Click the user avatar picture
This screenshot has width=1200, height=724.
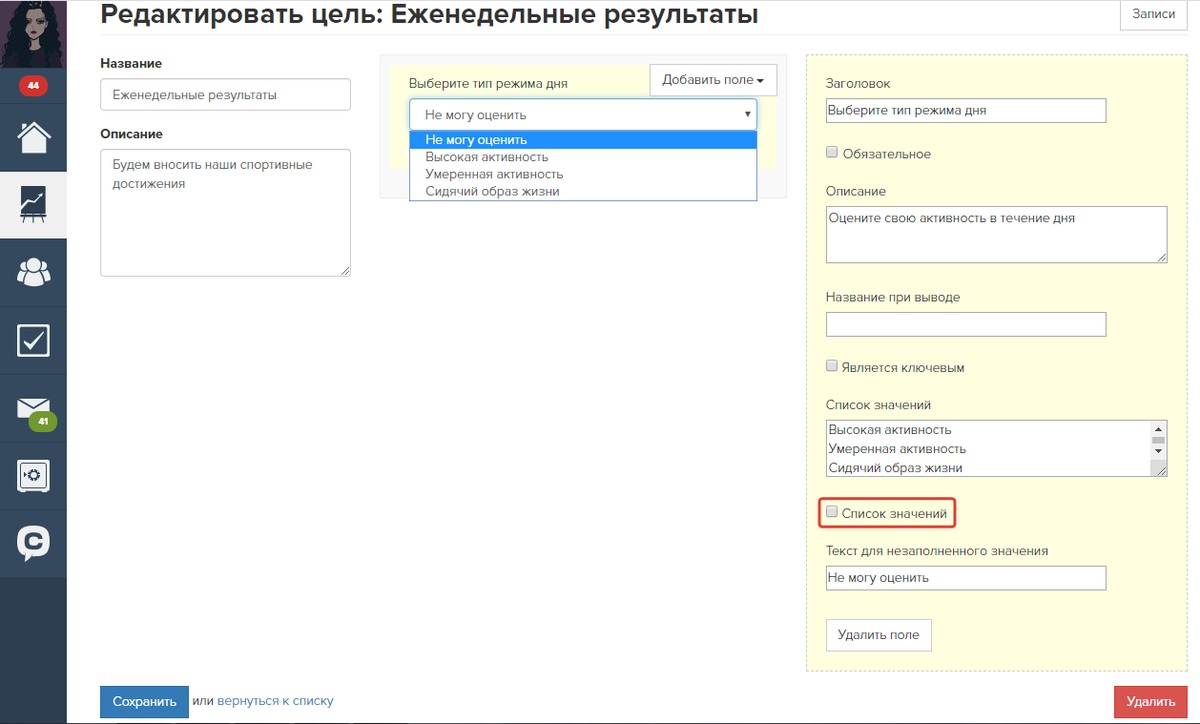[33, 32]
